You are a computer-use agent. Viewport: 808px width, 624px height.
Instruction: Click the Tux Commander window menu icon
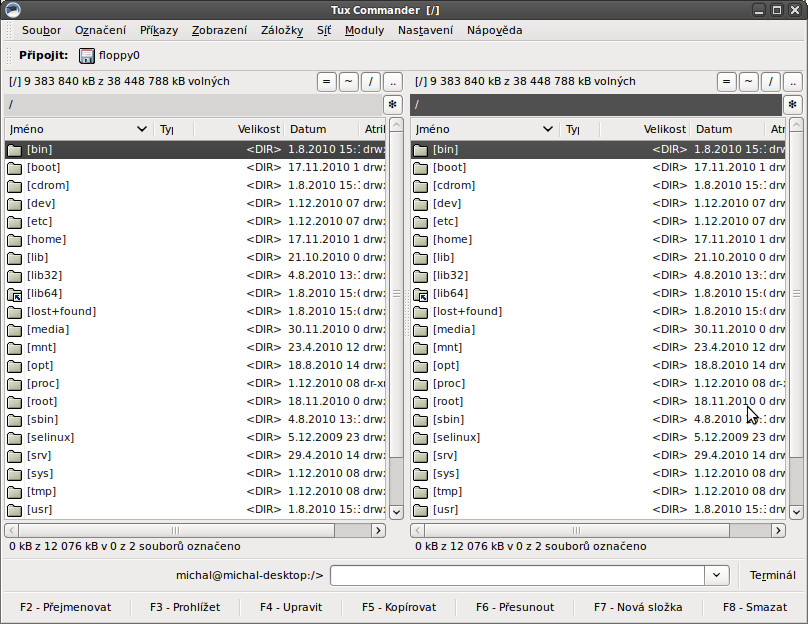12,10
